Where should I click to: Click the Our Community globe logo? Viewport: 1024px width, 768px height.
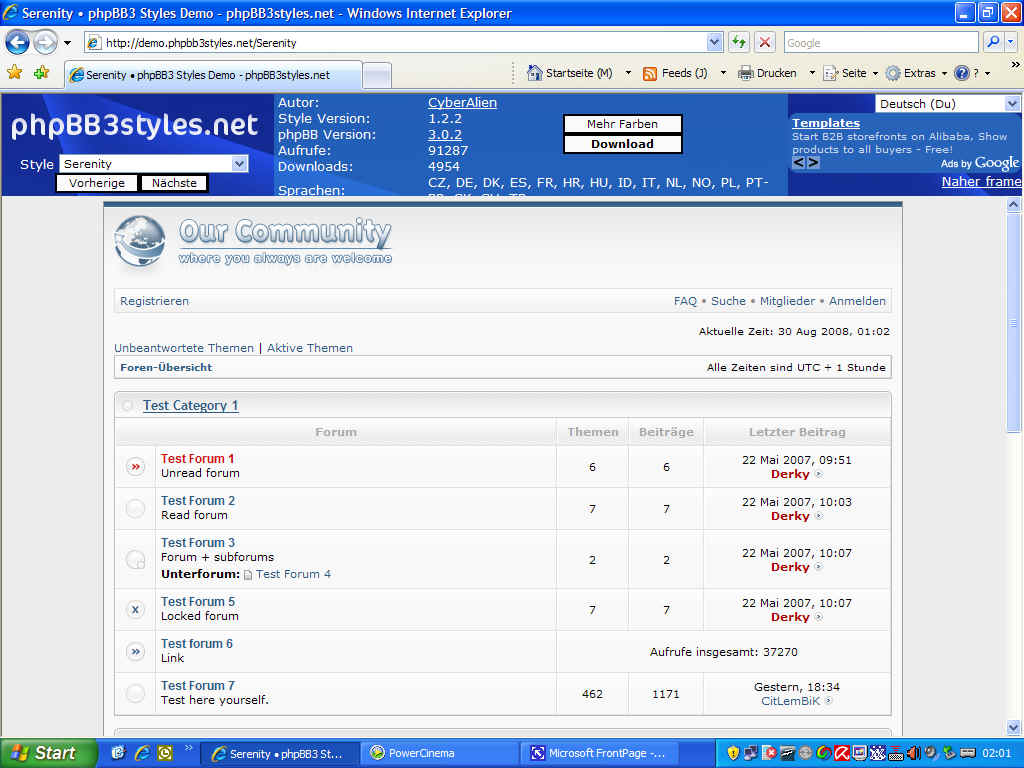coord(140,242)
